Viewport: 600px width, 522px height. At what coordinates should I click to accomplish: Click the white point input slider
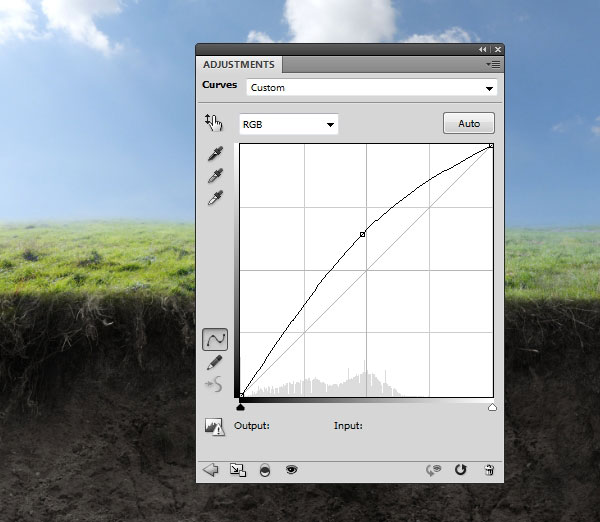492,407
